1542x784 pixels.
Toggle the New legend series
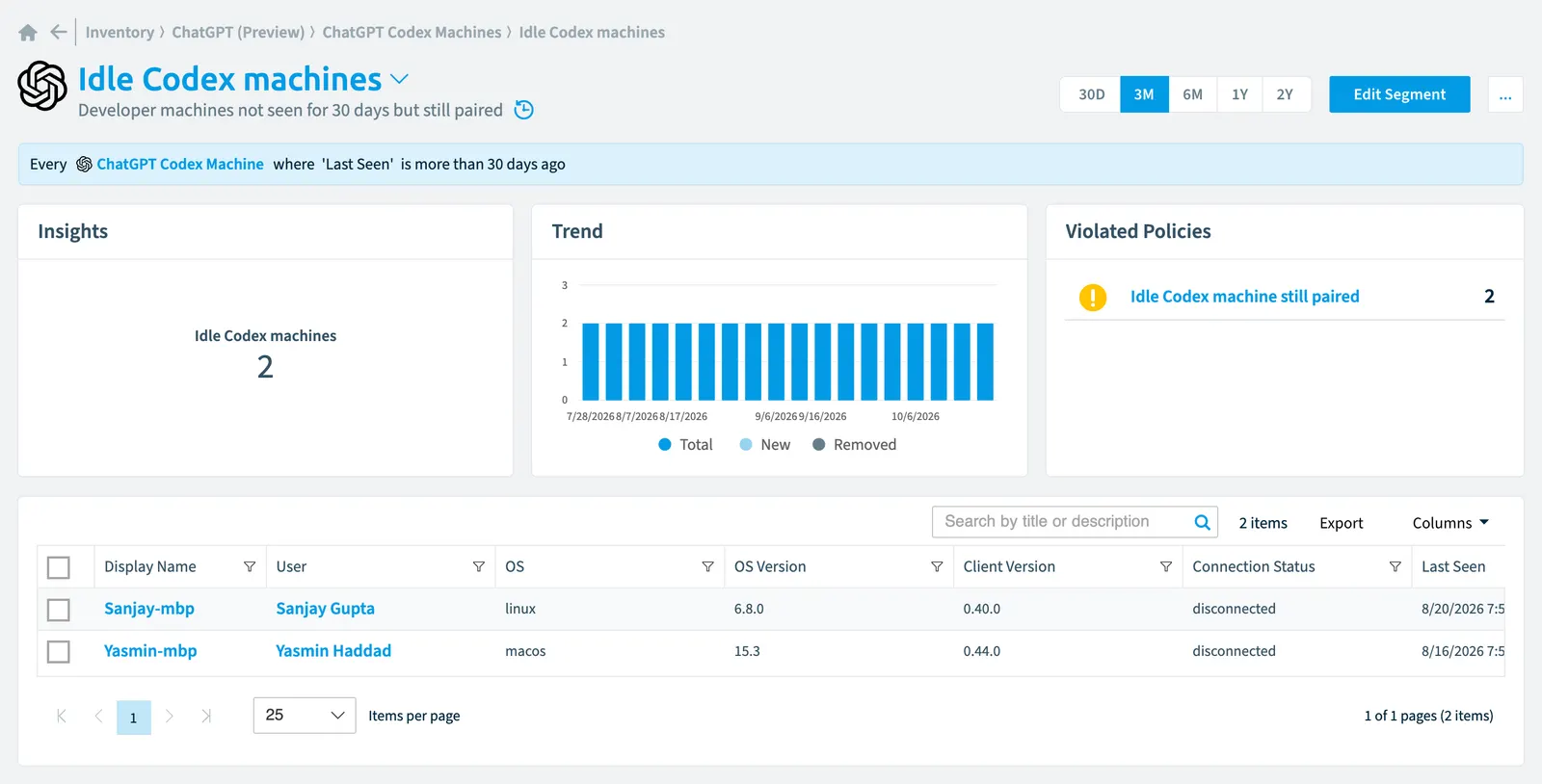[765, 445]
